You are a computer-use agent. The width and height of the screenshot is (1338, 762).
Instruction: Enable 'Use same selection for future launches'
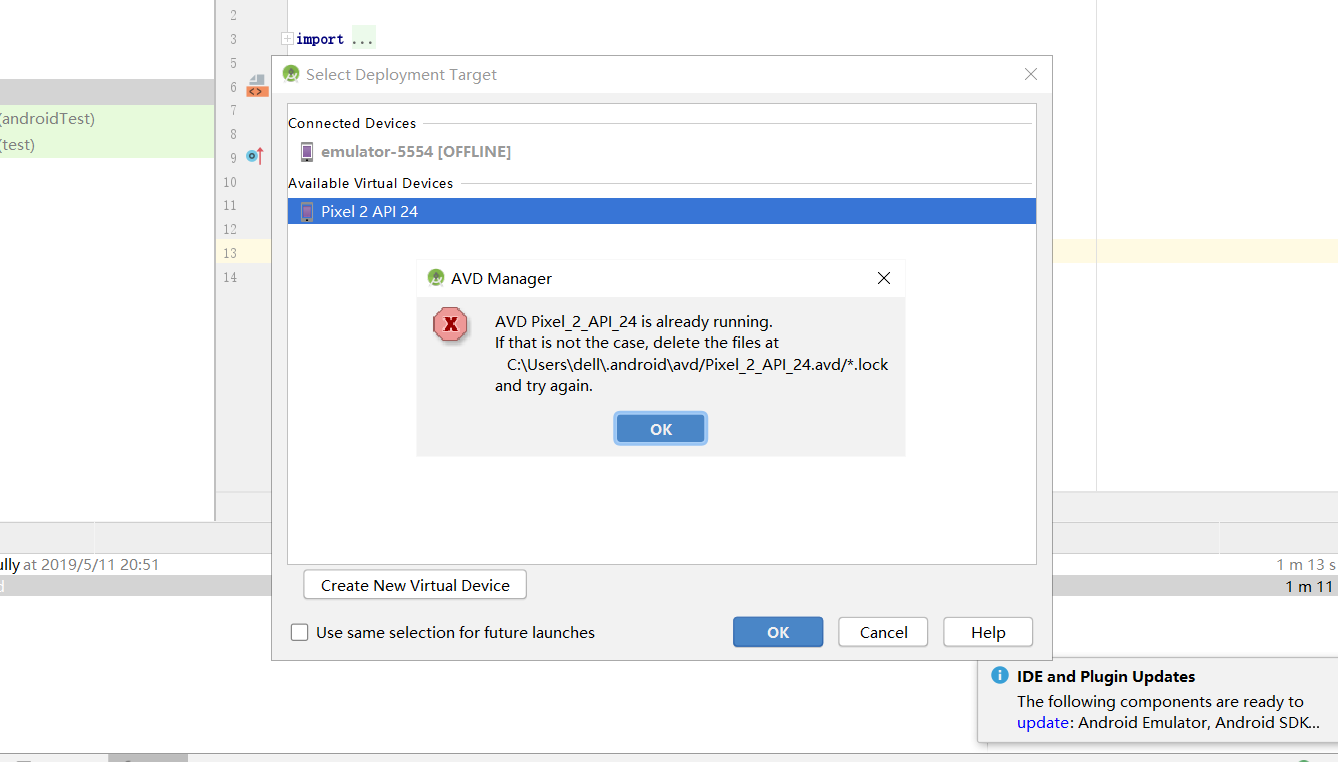coord(299,632)
